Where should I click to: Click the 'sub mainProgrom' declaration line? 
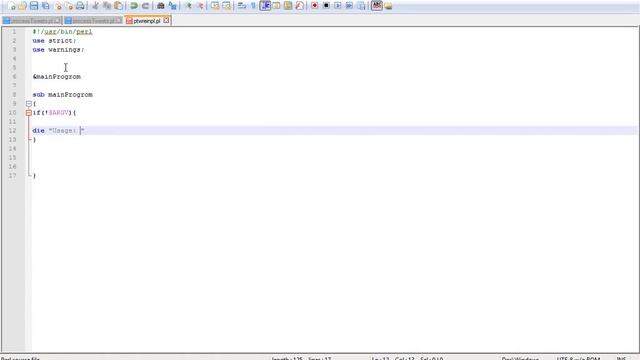tap(62, 94)
